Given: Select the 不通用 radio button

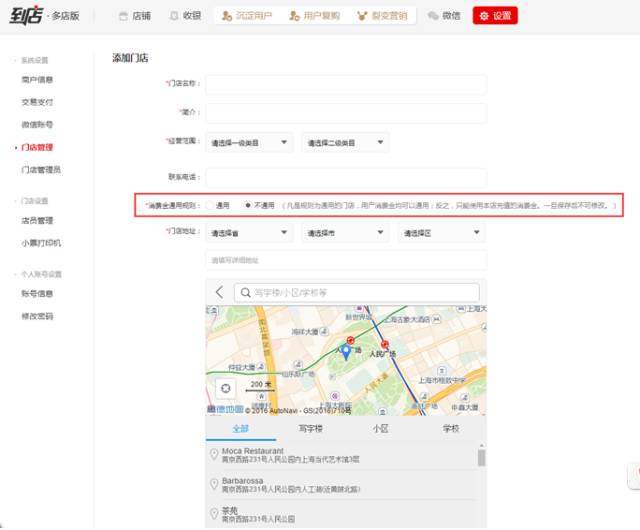Looking at the screenshot, I should coord(247,205).
